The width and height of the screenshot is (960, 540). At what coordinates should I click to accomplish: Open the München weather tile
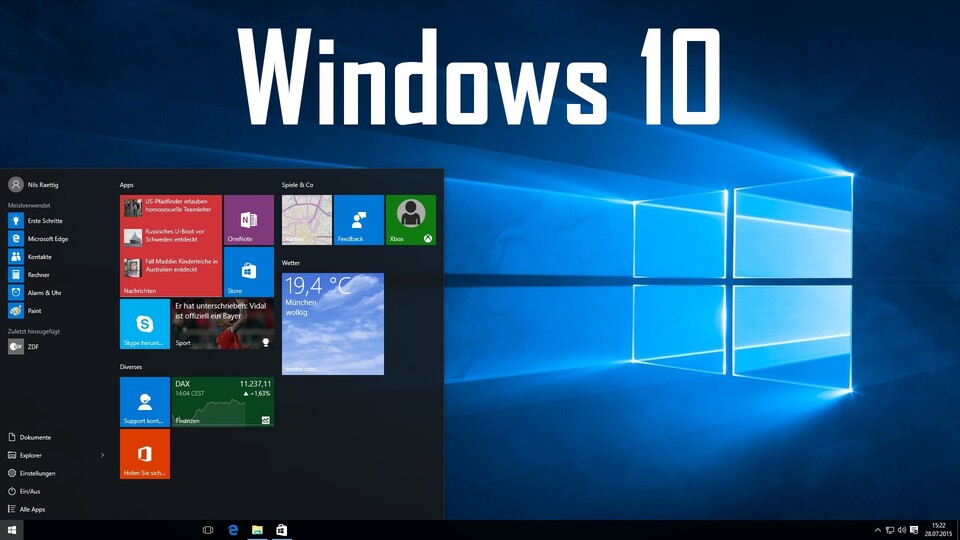coord(333,324)
